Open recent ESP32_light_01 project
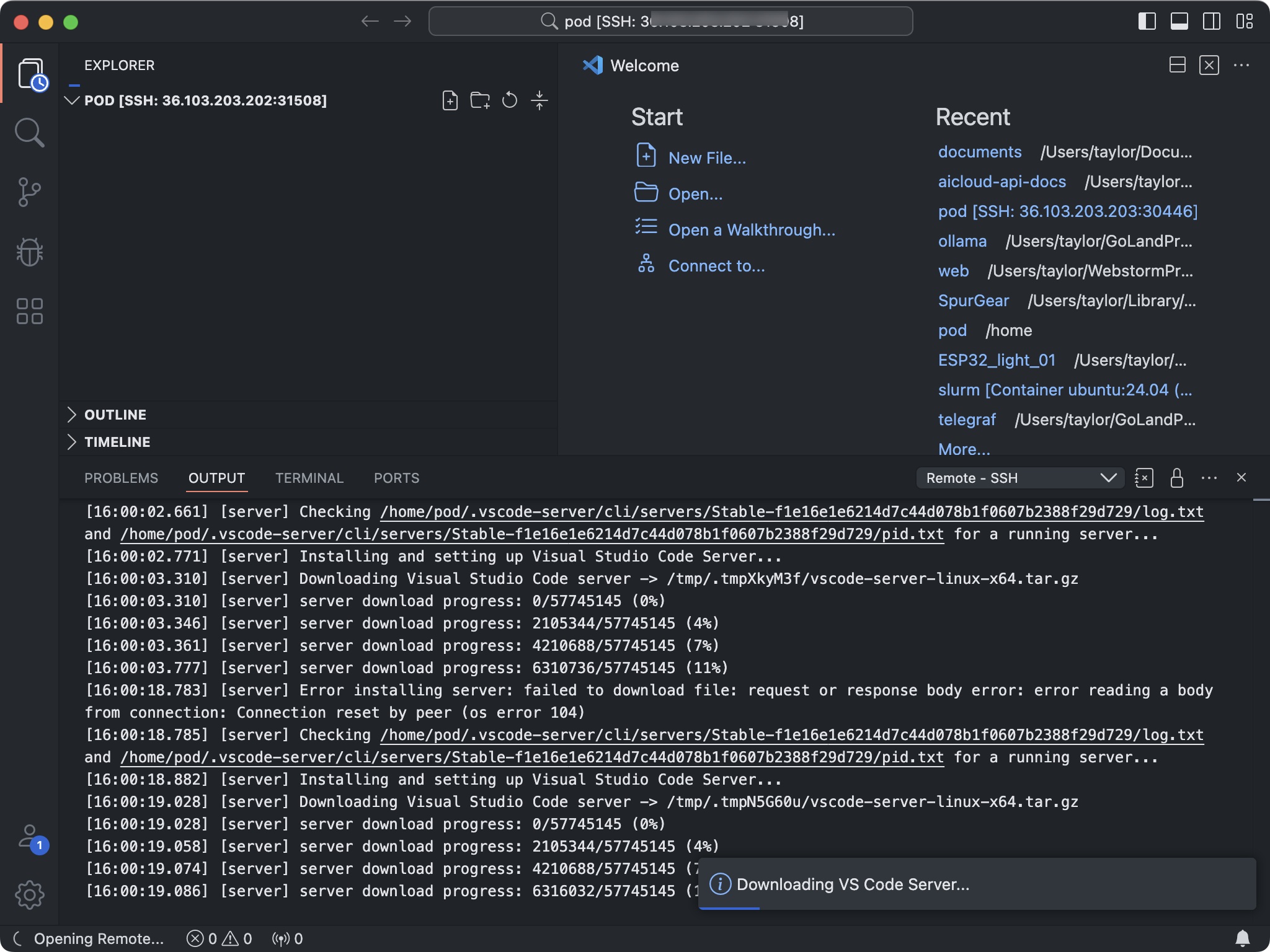This screenshot has height=952, width=1270. click(997, 360)
